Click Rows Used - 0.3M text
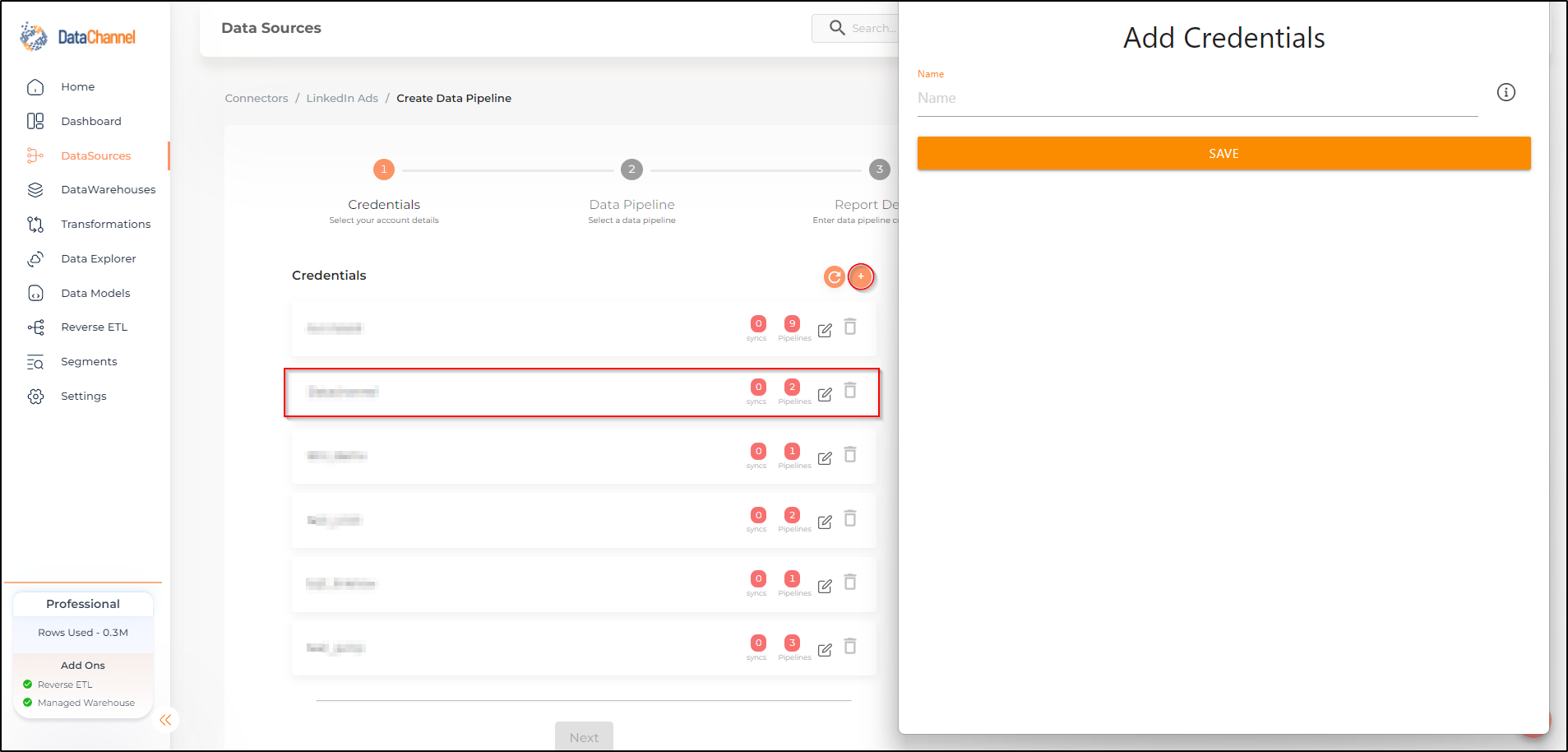 click(x=83, y=633)
